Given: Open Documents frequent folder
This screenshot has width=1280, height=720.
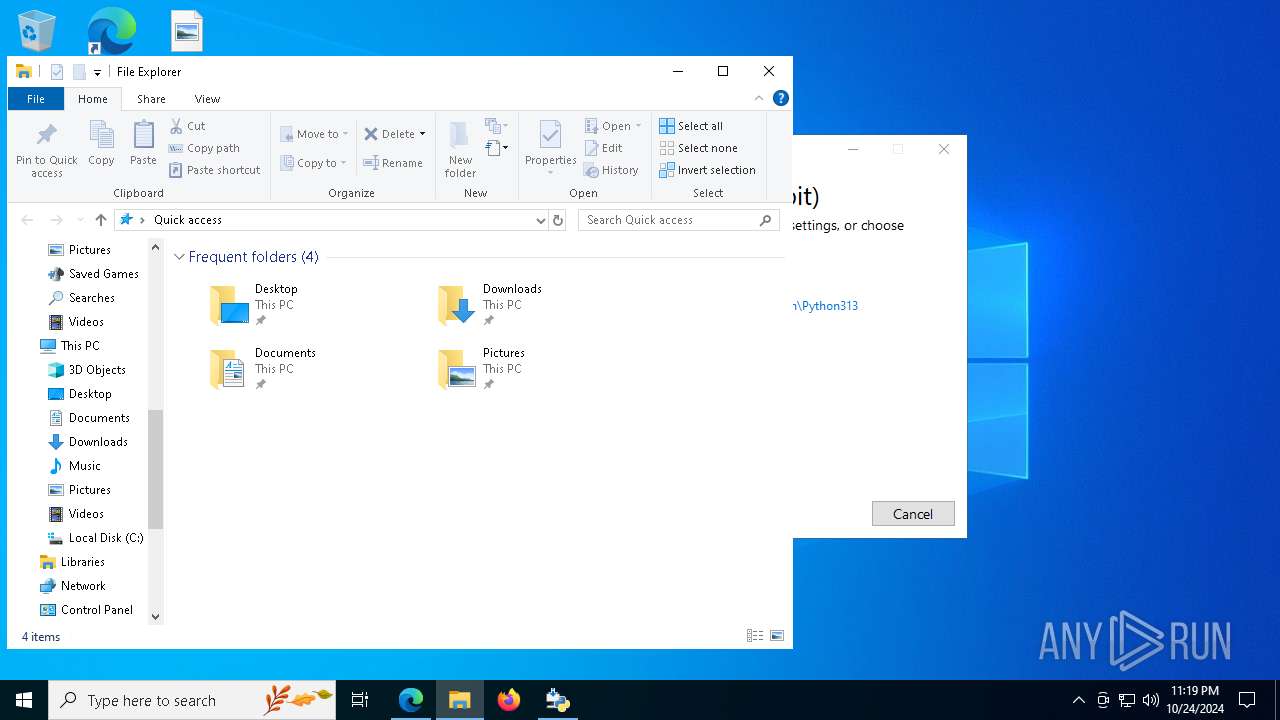Looking at the screenshot, I should [263, 369].
